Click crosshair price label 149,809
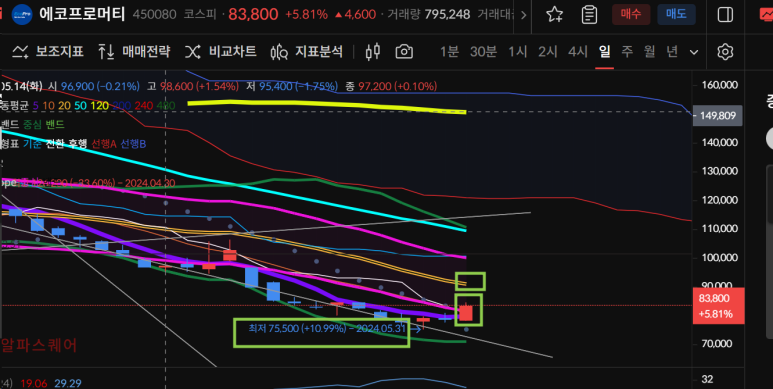773x389 pixels. click(717, 116)
